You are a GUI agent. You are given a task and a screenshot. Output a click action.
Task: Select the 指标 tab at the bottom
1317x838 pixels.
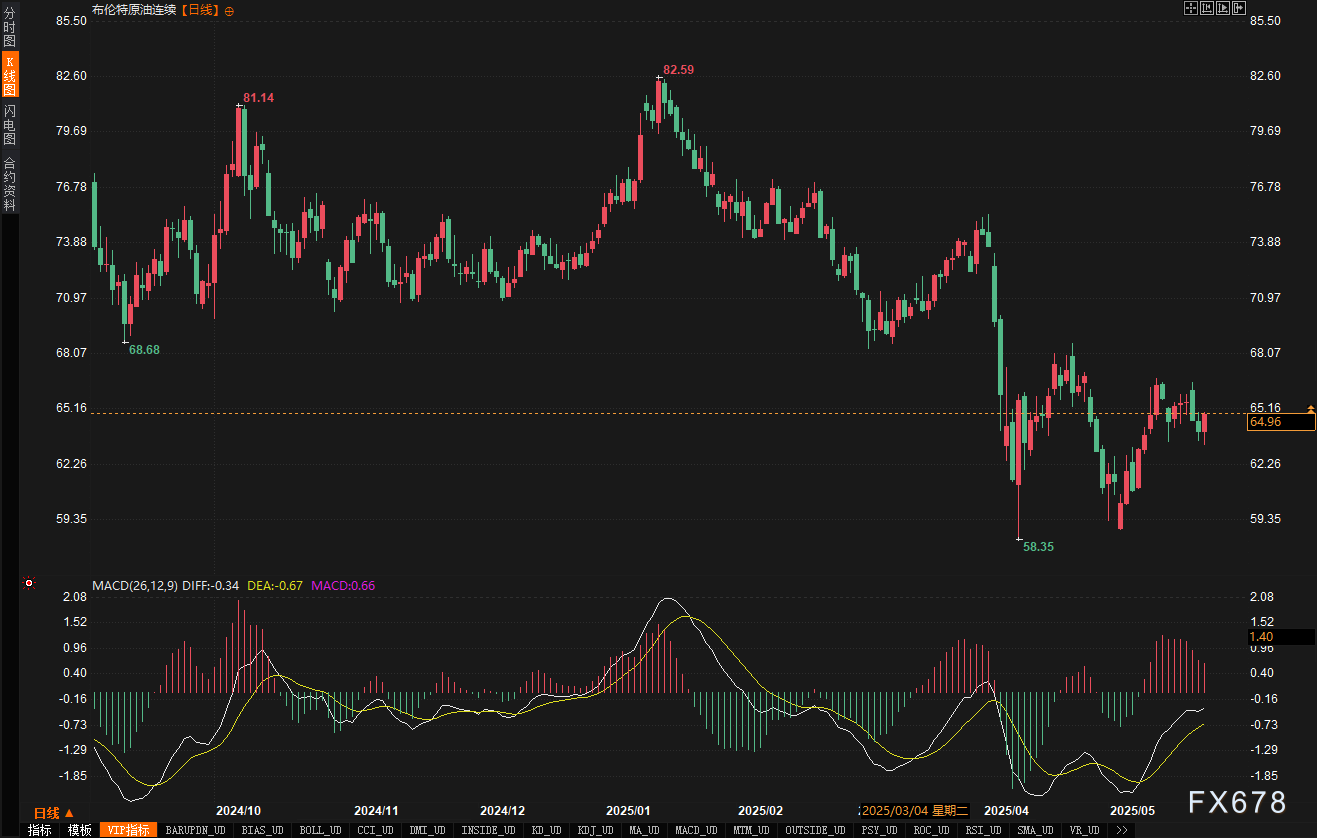pyautogui.click(x=39, y=830)
